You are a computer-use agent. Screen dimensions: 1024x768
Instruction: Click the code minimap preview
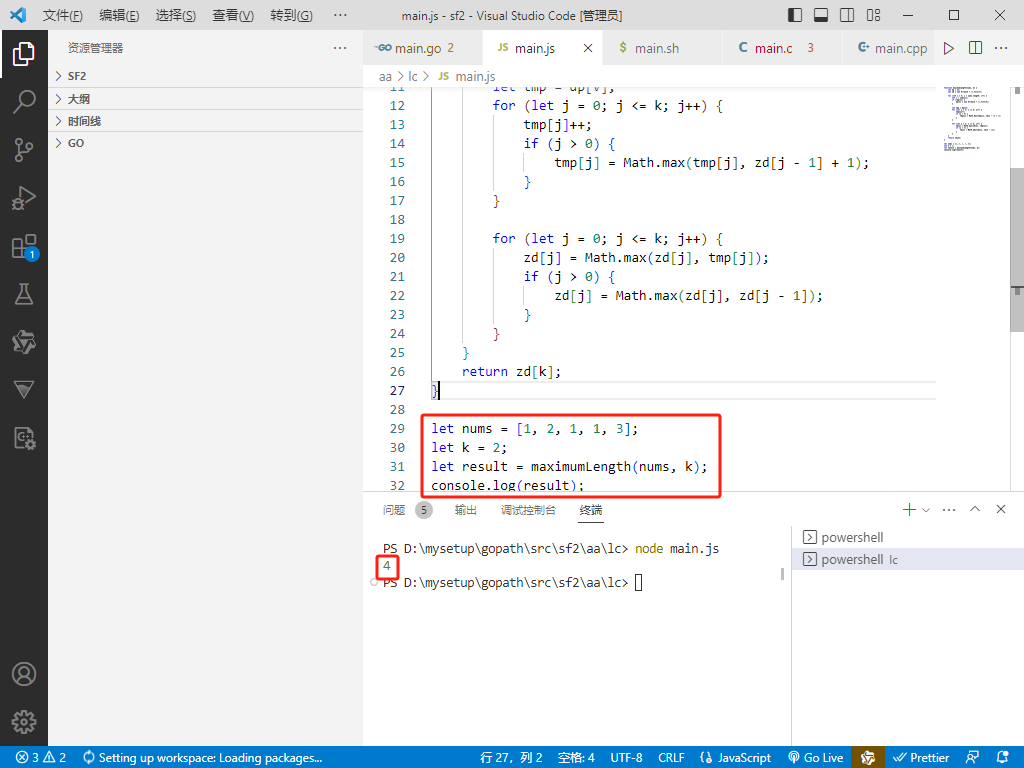pyautogui.click(x=971, y=118)
